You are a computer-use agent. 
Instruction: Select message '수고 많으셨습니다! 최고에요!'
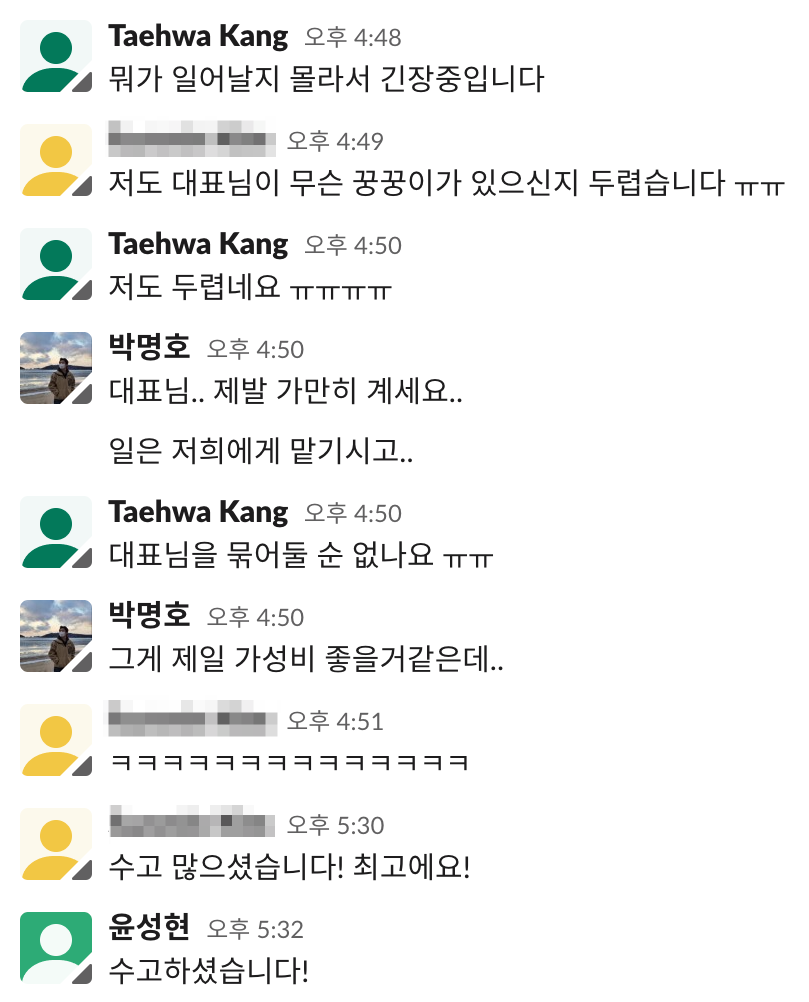[x=289, y=867]
